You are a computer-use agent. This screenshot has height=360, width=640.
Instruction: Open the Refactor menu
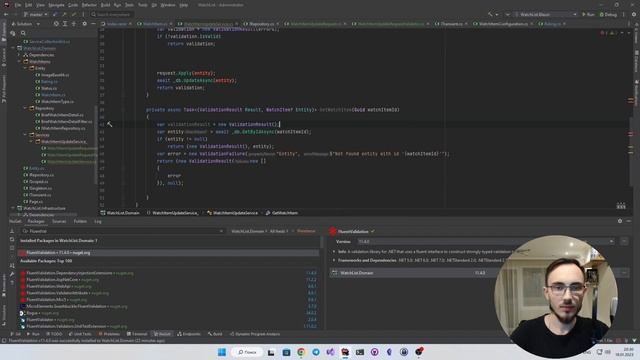click(x=89, y=5)
